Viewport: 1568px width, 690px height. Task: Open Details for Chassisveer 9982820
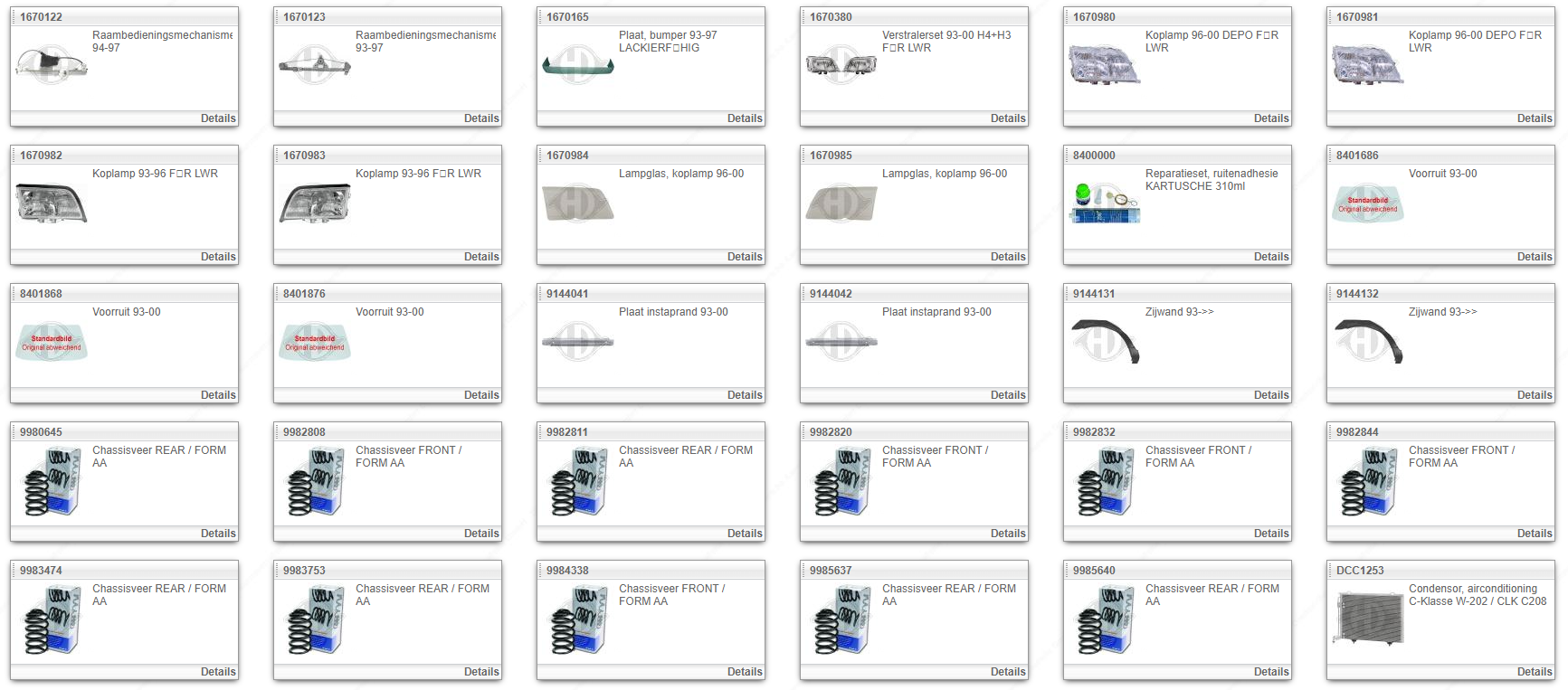pyautogui.click(x=1007, y=534)
